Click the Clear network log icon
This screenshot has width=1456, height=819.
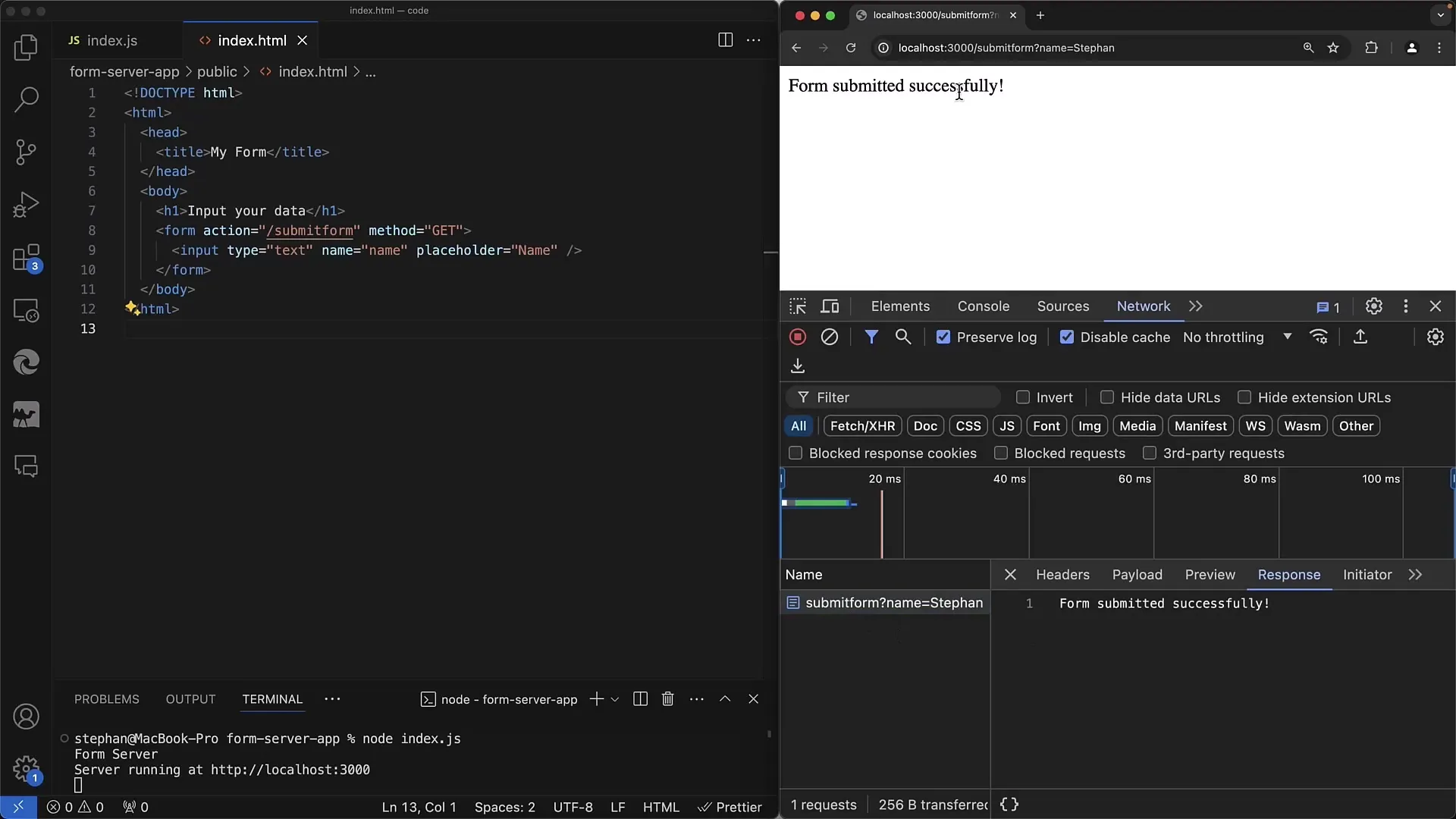tap(830, 337)
